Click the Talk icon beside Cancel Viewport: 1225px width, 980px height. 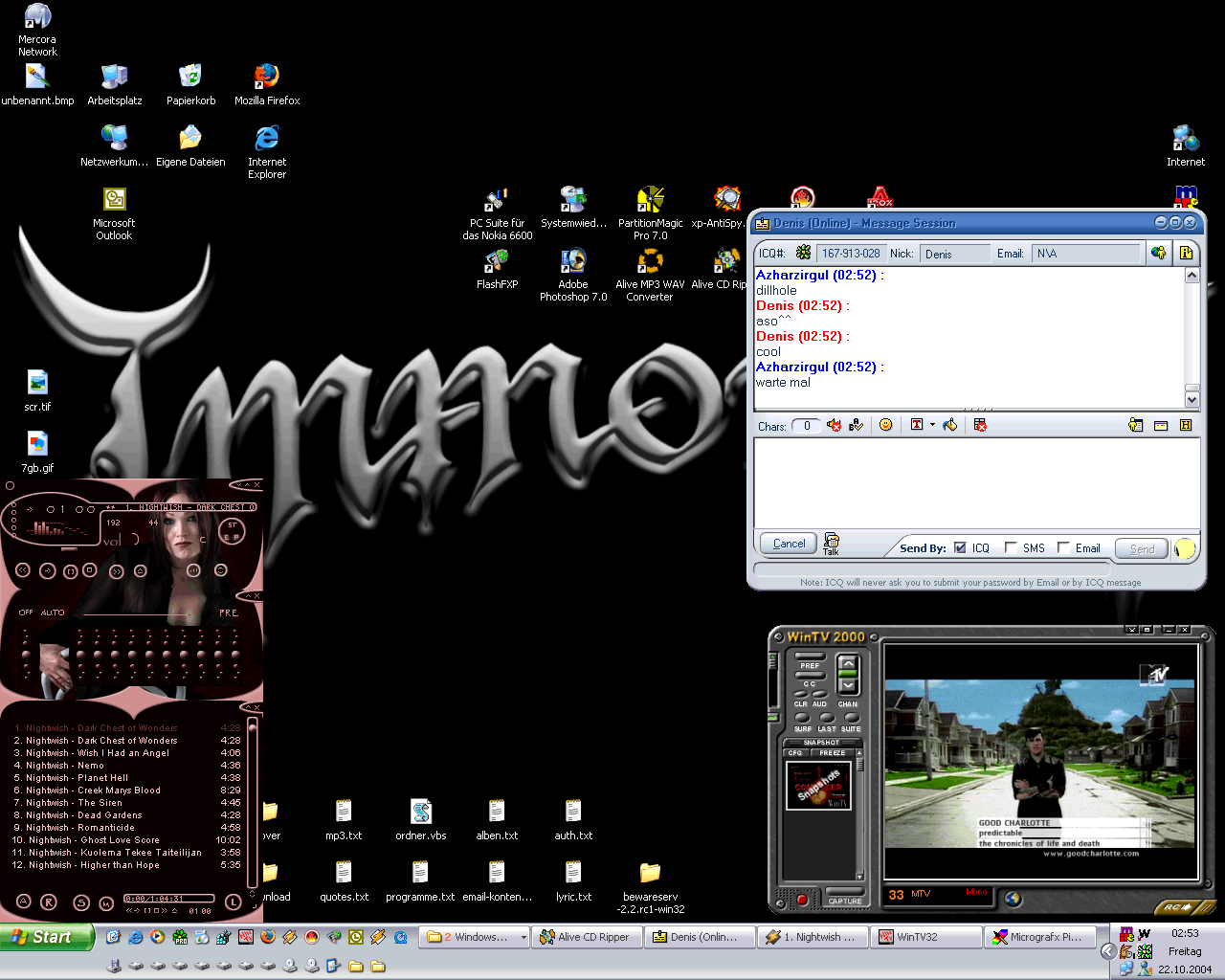[831, 544]
